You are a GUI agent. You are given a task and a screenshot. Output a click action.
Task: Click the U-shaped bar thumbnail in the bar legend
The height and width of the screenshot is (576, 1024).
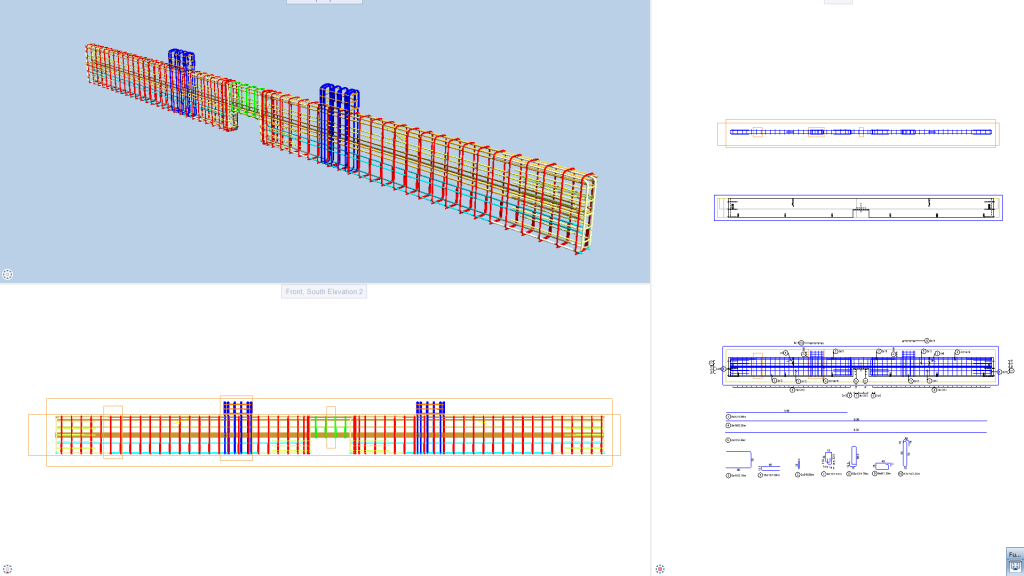[x=738, y=459]
